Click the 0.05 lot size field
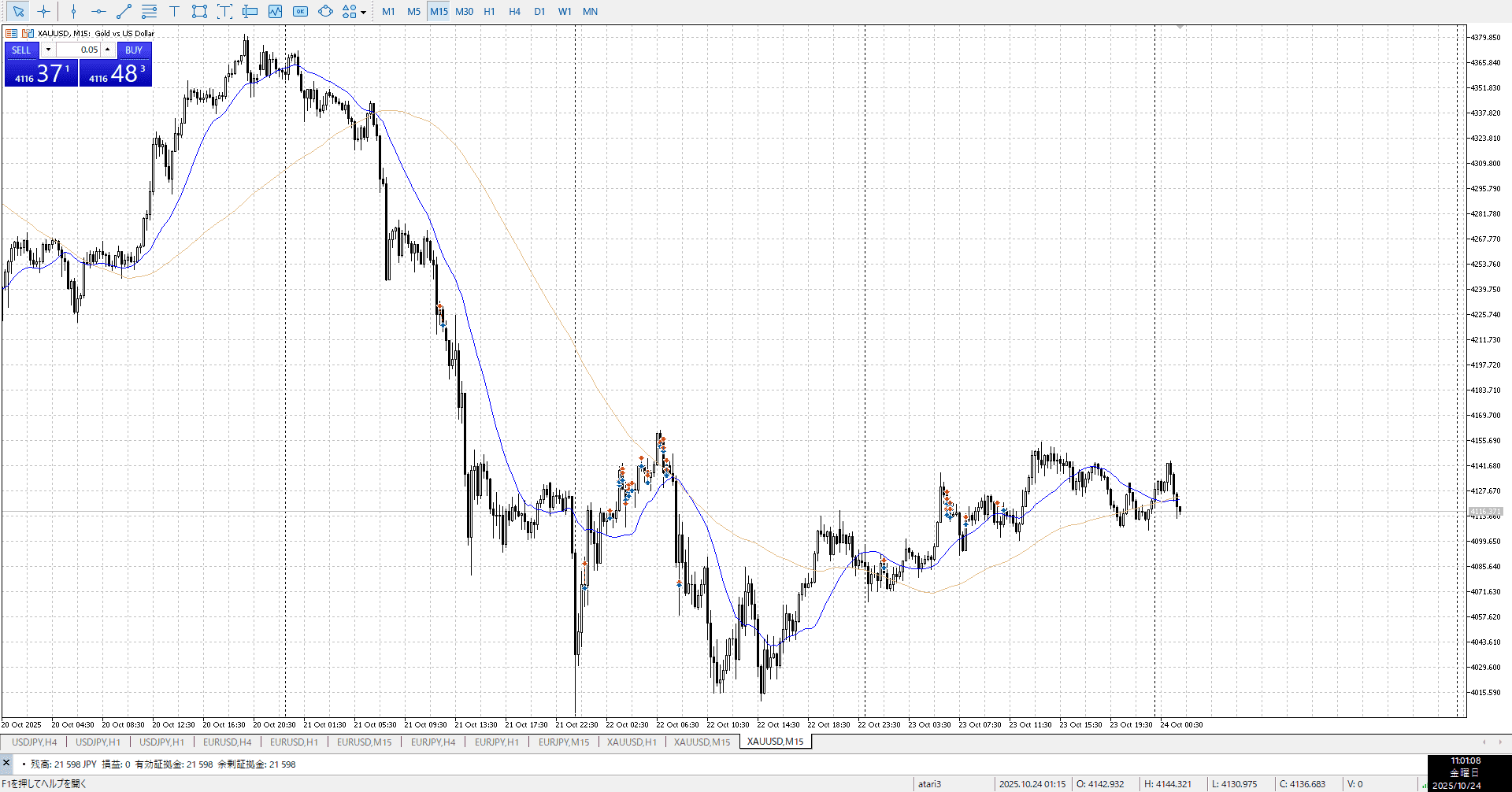 [79, 50]
